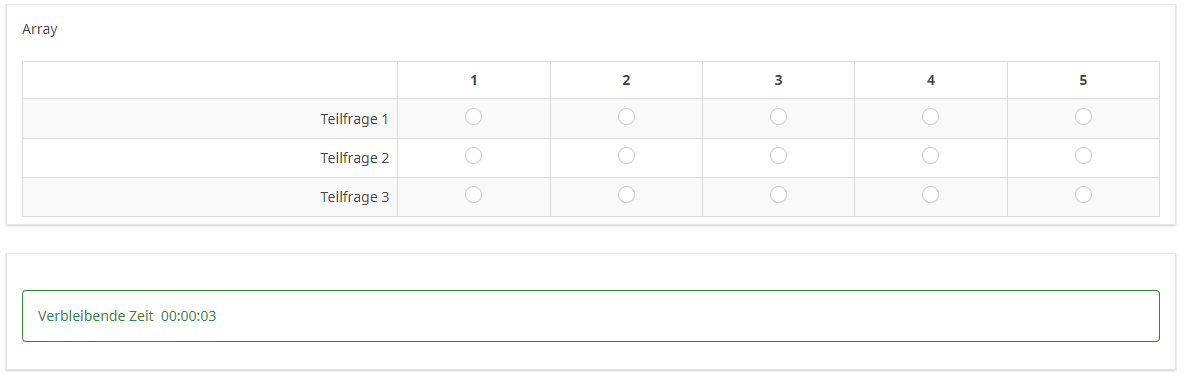Click the Teilfrage 3 row label
The image size is (1189, 383).
pos(354,197)
